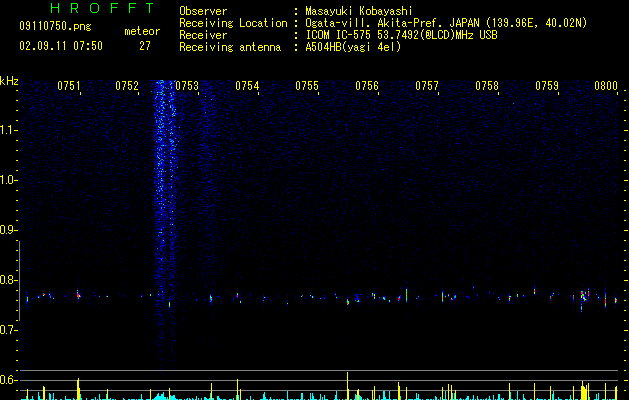Viewport: 629px width, 400px height.
Task: Click the 0800 time marker
Action: click(606, 86)
